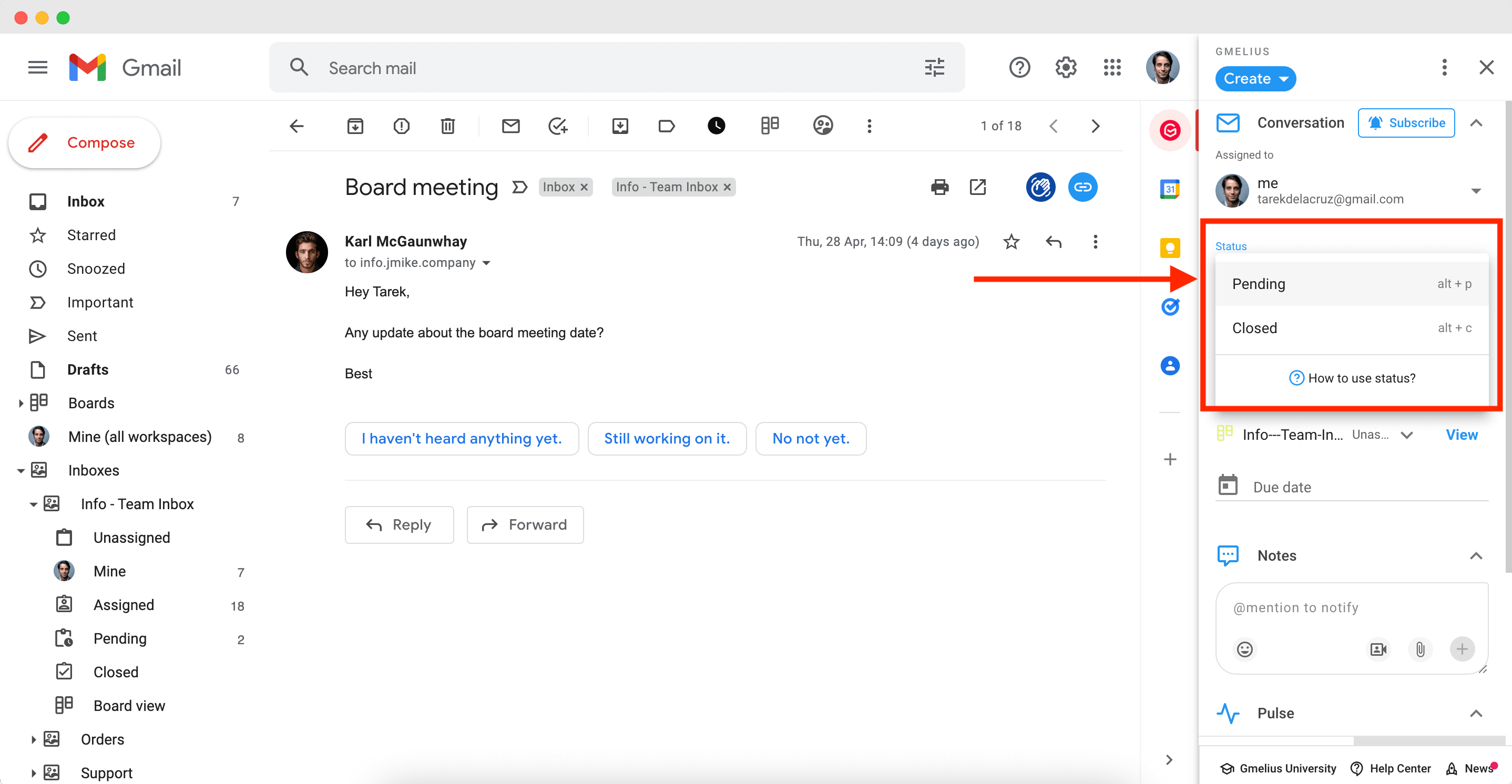The height and width of the screenshot is (784, 1512).
Task: Mark the email as unread
Action: (510, 126)
